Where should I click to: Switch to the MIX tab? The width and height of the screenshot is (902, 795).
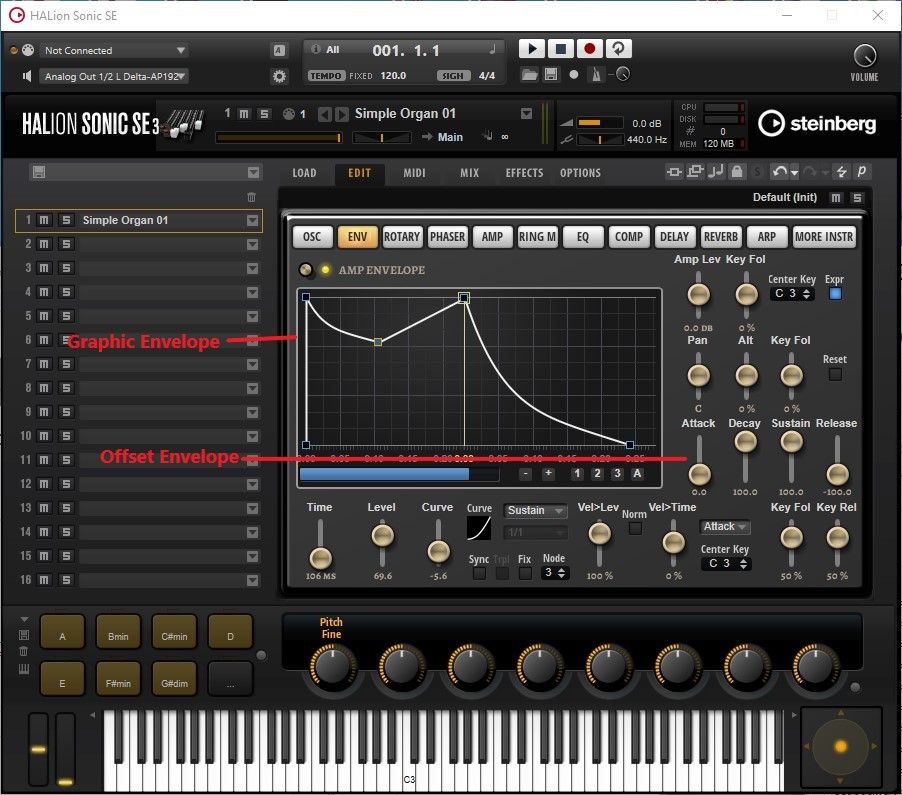(x=469, y=173)
